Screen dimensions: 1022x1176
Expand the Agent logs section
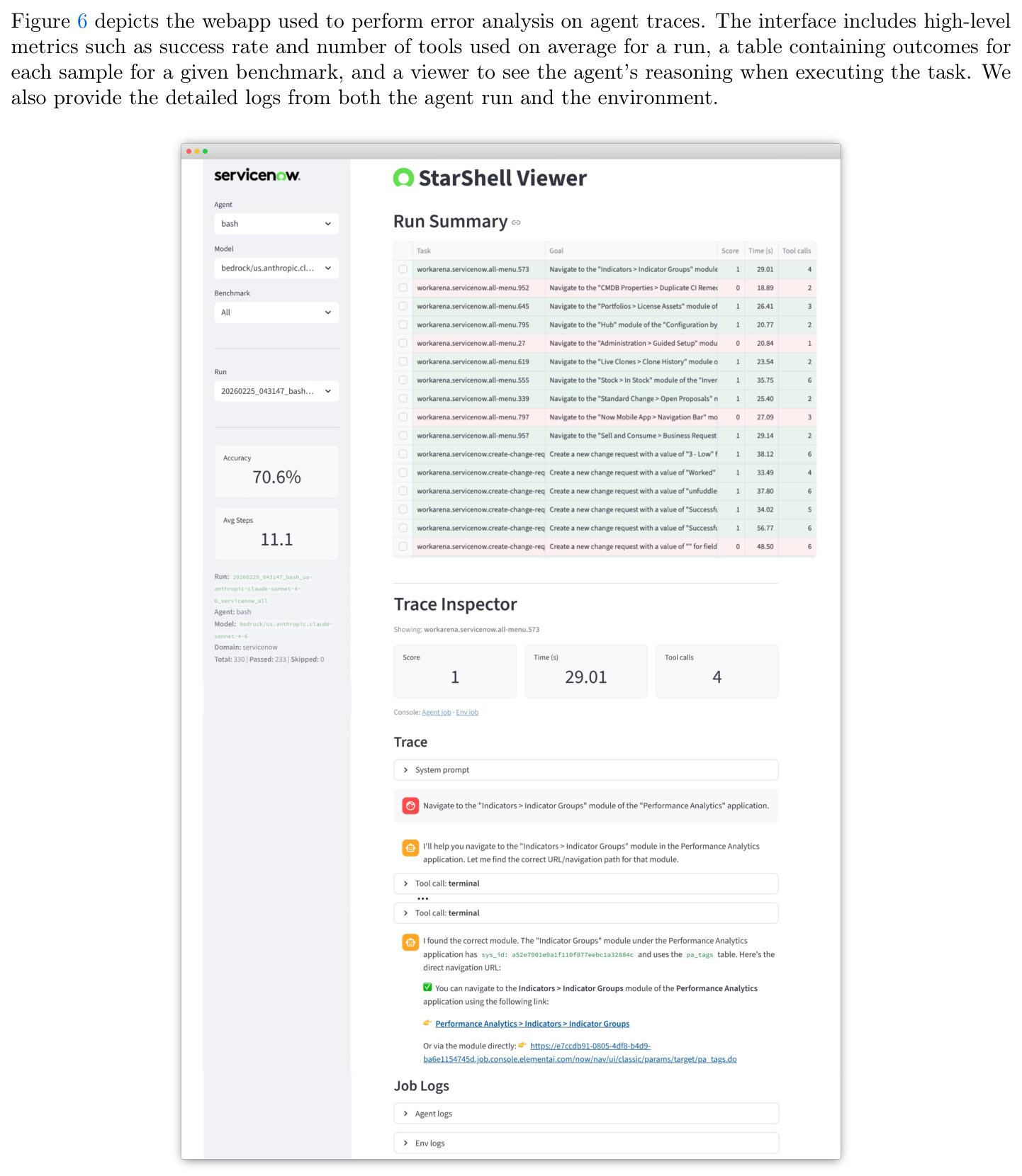pyautogui.click(x=586, y=1114)
